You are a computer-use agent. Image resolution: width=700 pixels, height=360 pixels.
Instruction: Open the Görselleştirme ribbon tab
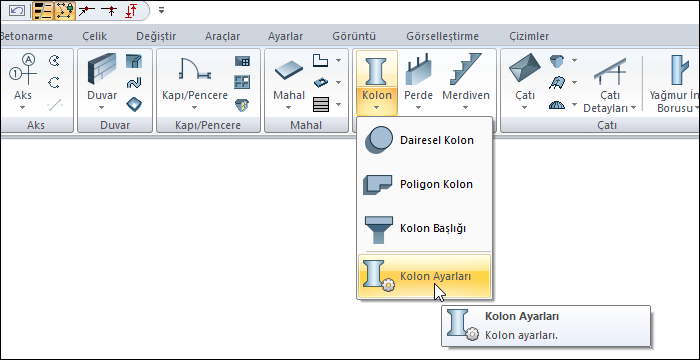point(442,36)
